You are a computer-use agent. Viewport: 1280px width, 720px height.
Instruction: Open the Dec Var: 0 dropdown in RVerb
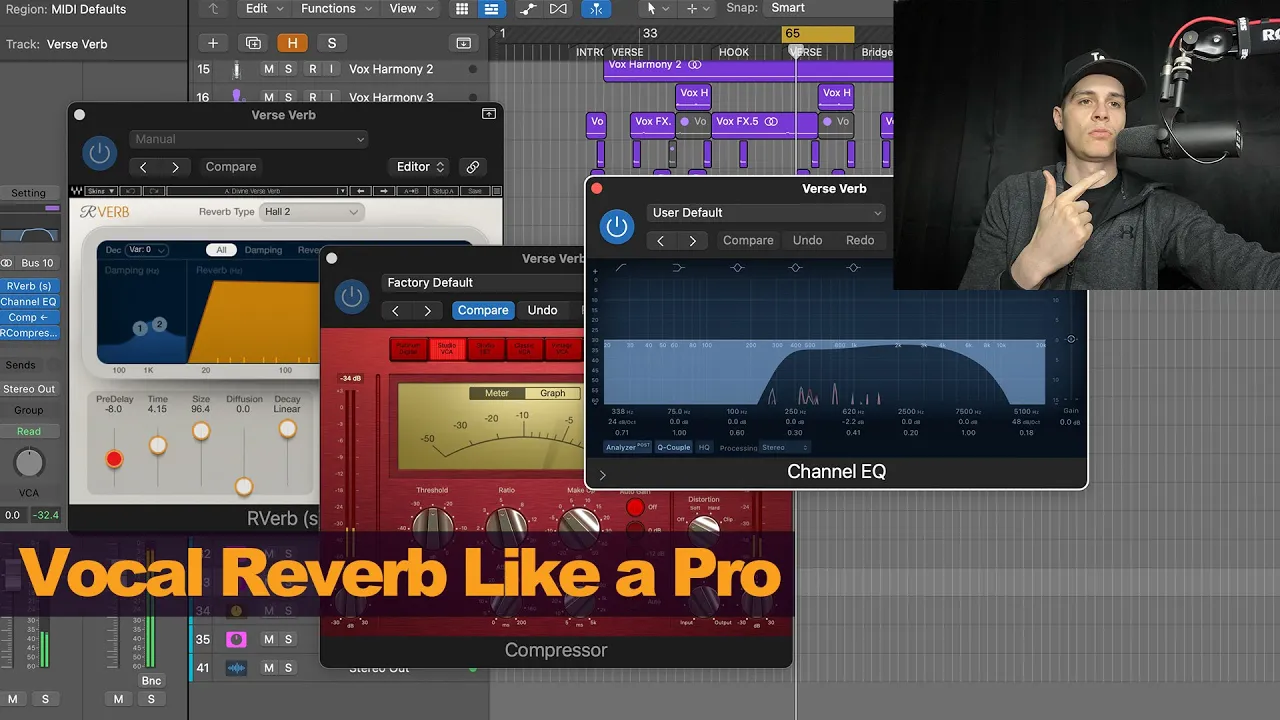[145, 250]
